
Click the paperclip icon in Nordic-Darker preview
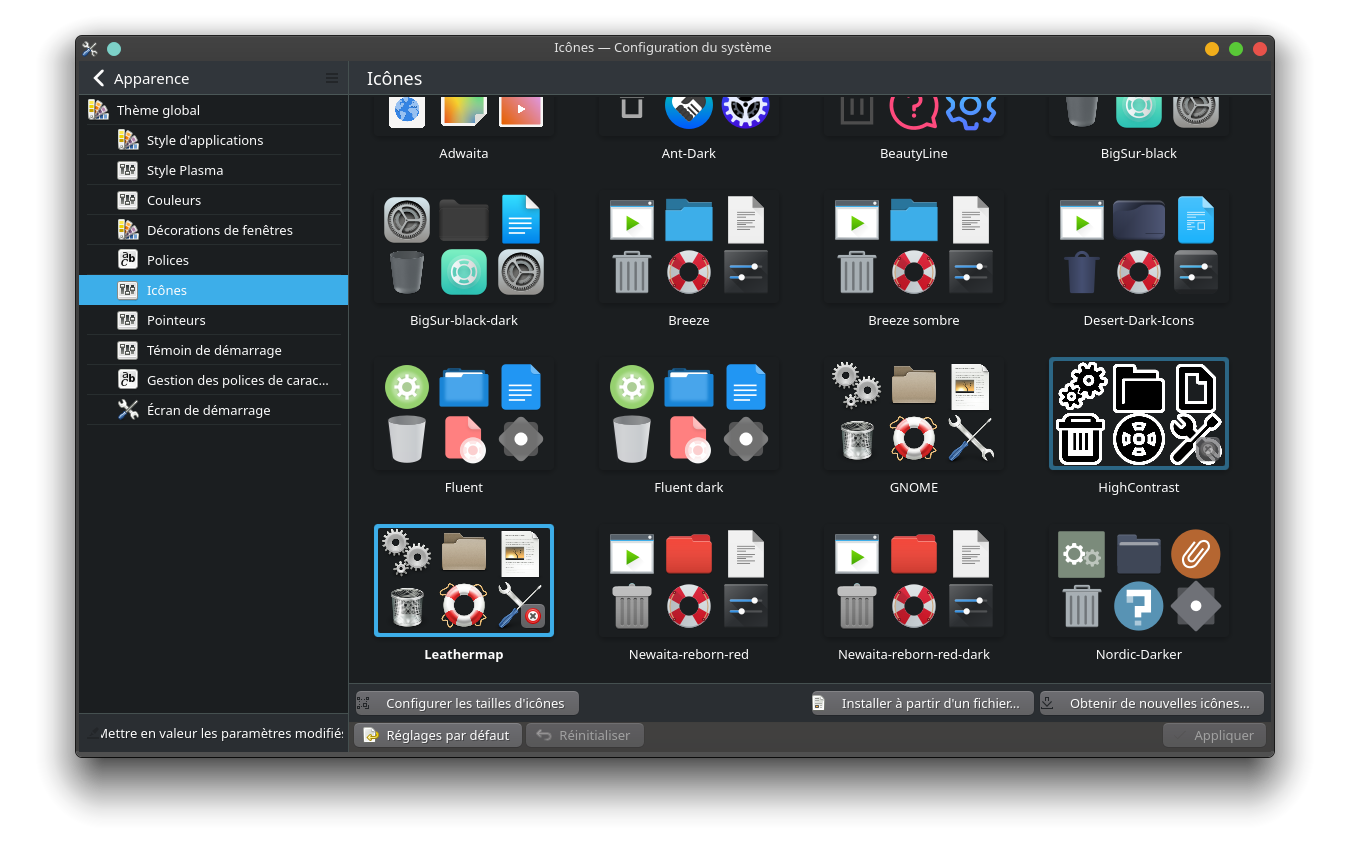[x=1195, y=554]
